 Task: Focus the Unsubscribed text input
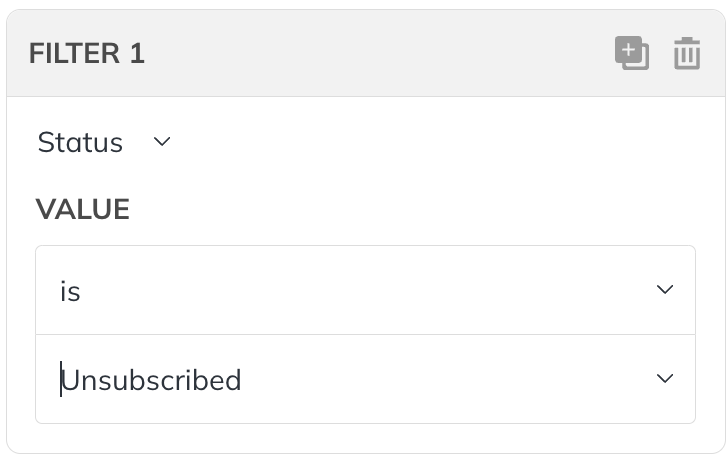click(352, 379)
